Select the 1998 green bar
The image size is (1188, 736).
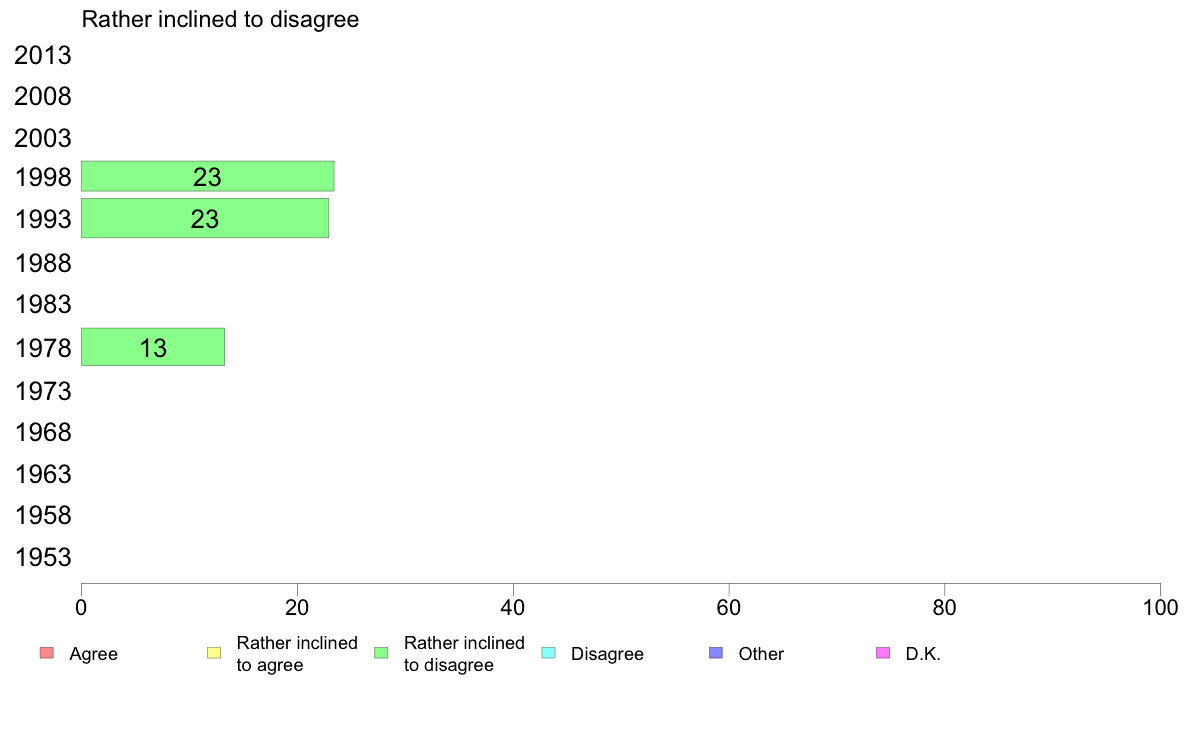(208, 176)
